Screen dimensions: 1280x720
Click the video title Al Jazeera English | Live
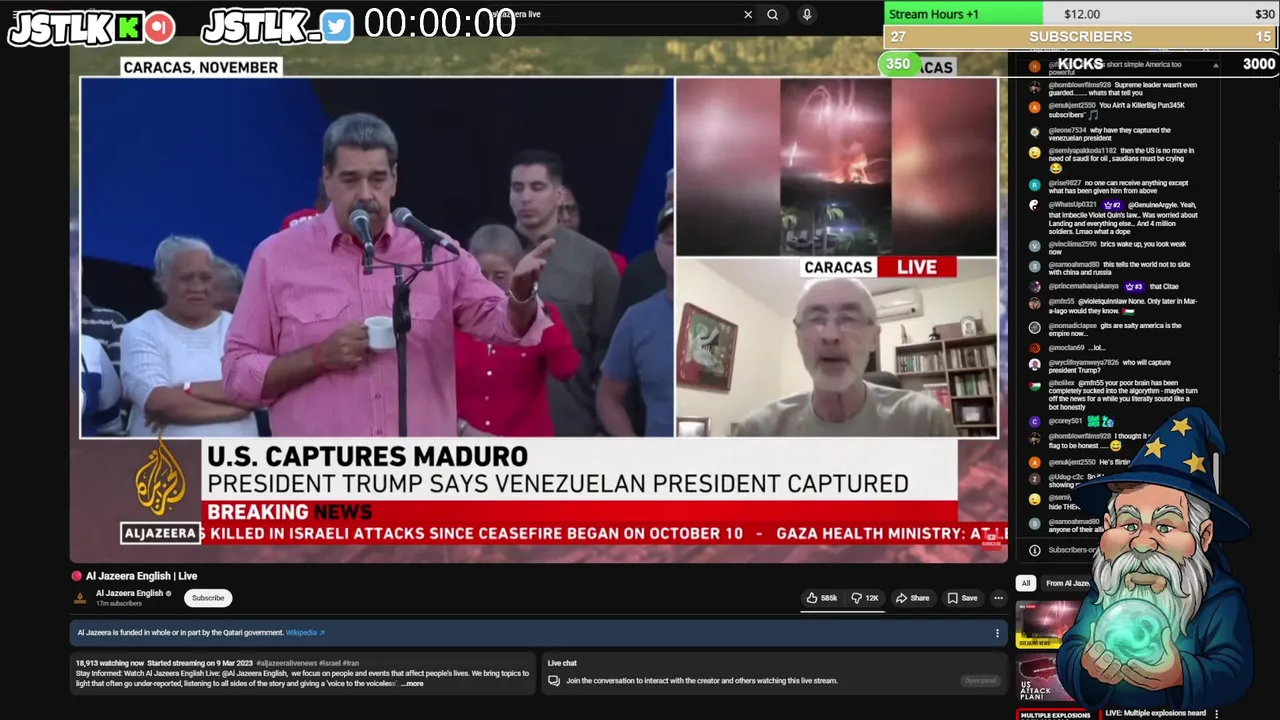(x=141, y=576)
